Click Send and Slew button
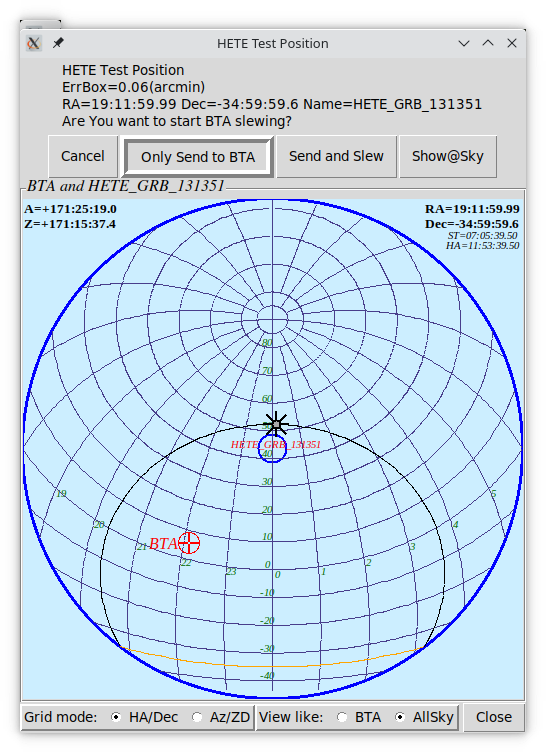This screenshot has height=753, width=546. (x=336, y=157)
